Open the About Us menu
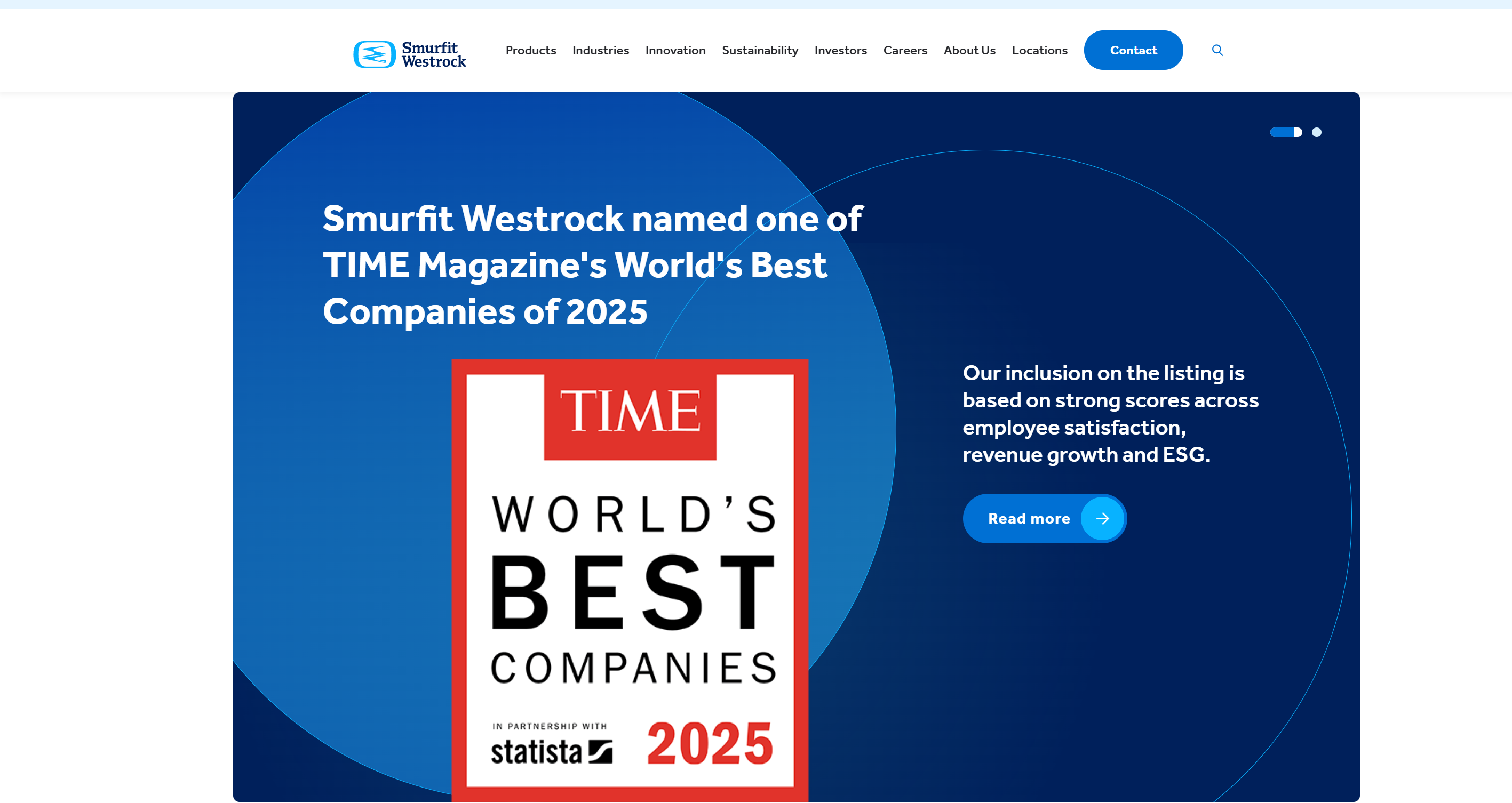 (969, 51)
